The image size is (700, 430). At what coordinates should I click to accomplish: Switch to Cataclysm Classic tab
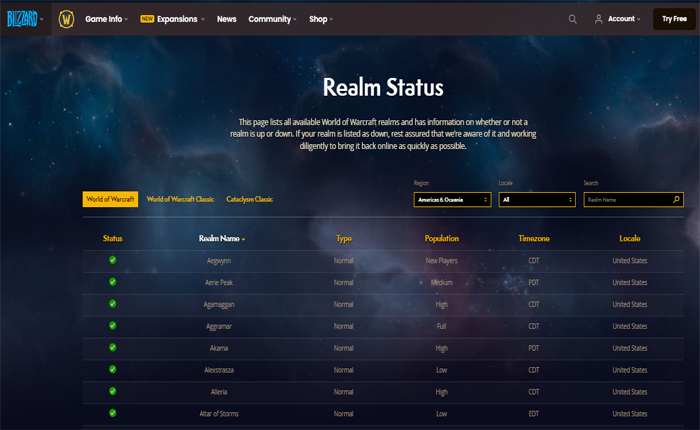point(250,199)
